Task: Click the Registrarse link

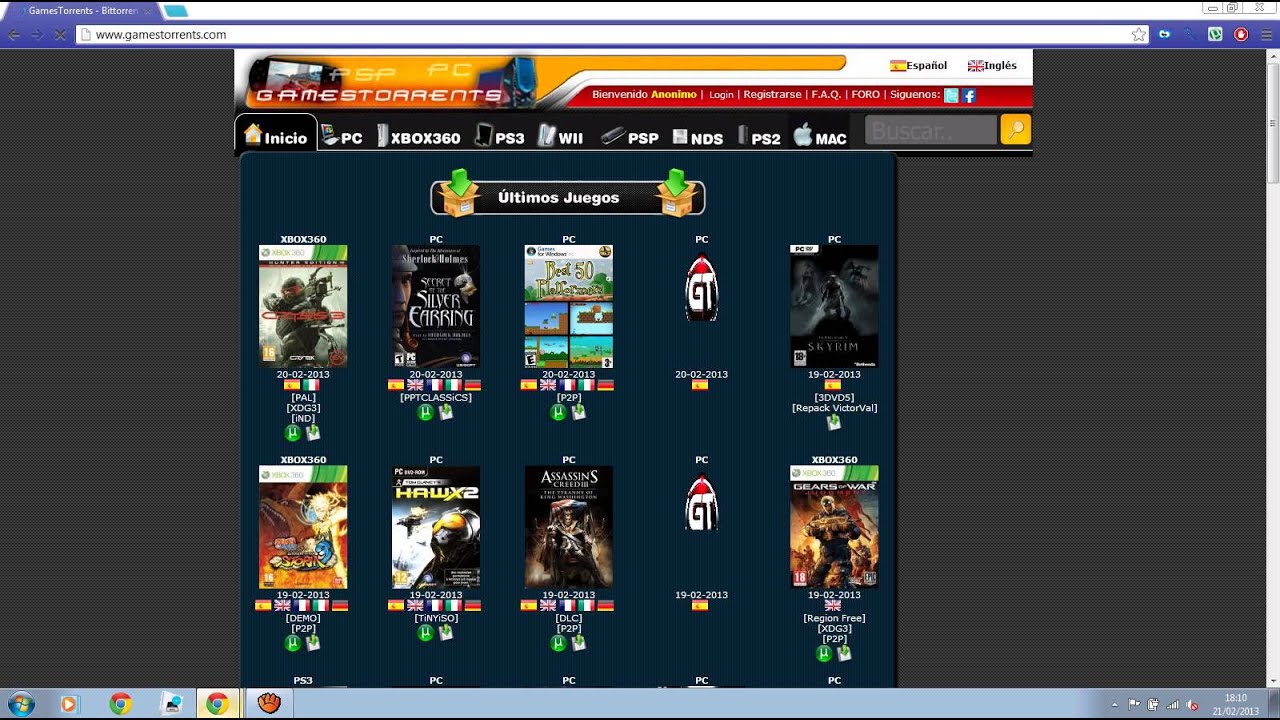Action: [x=772, y=95]
